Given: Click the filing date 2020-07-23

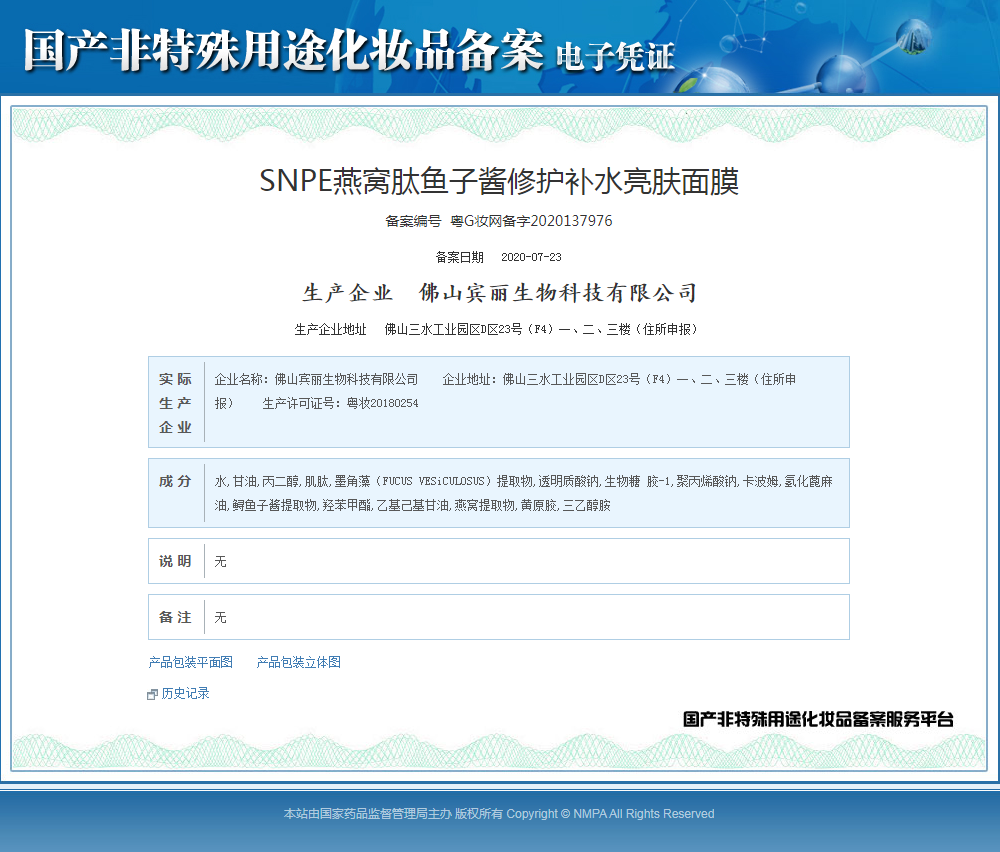Looking at the screenshot, I should point(531,257).
